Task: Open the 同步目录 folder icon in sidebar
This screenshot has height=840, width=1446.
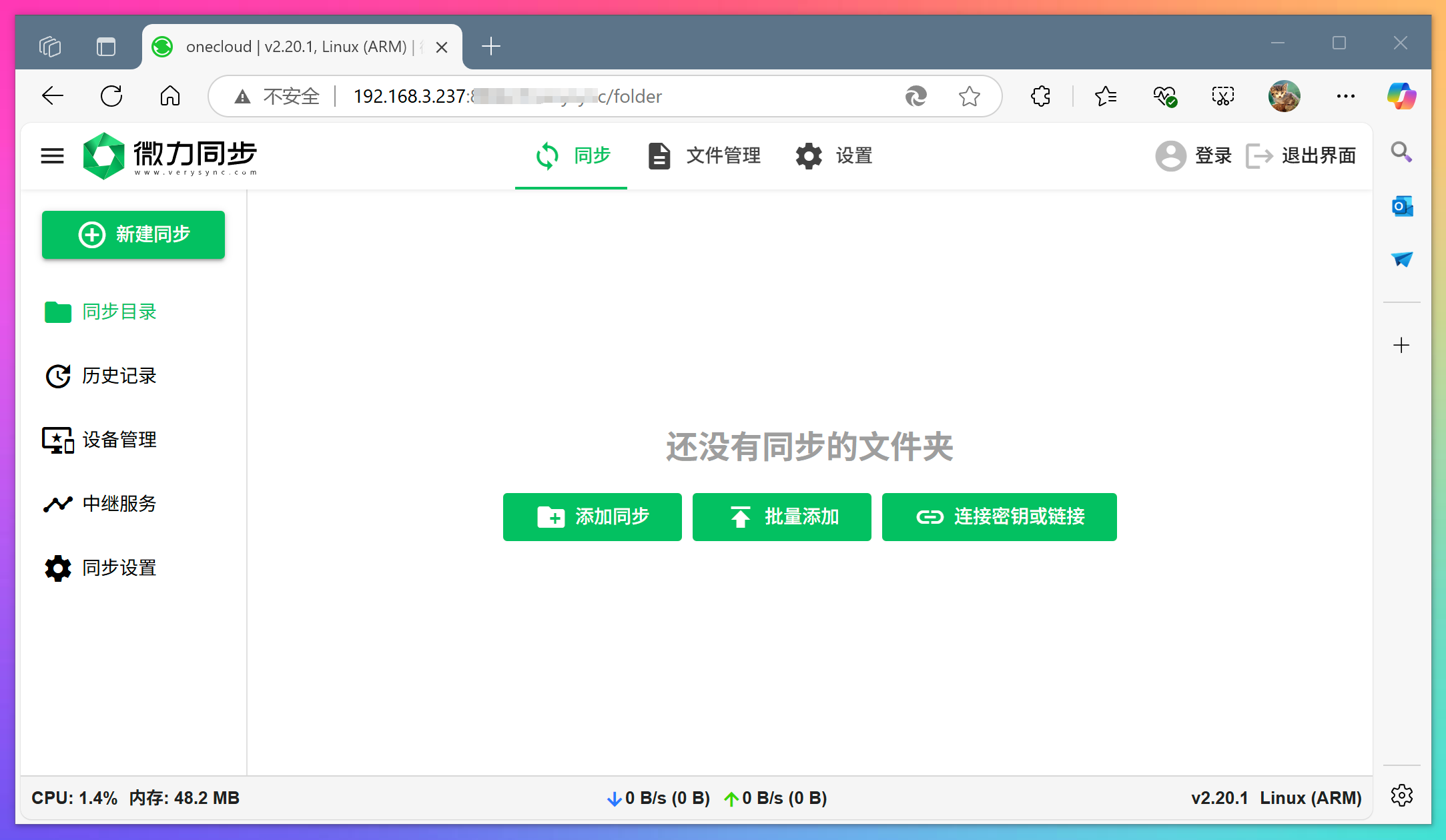Action: pyautogui.click(x=59, y=312)
